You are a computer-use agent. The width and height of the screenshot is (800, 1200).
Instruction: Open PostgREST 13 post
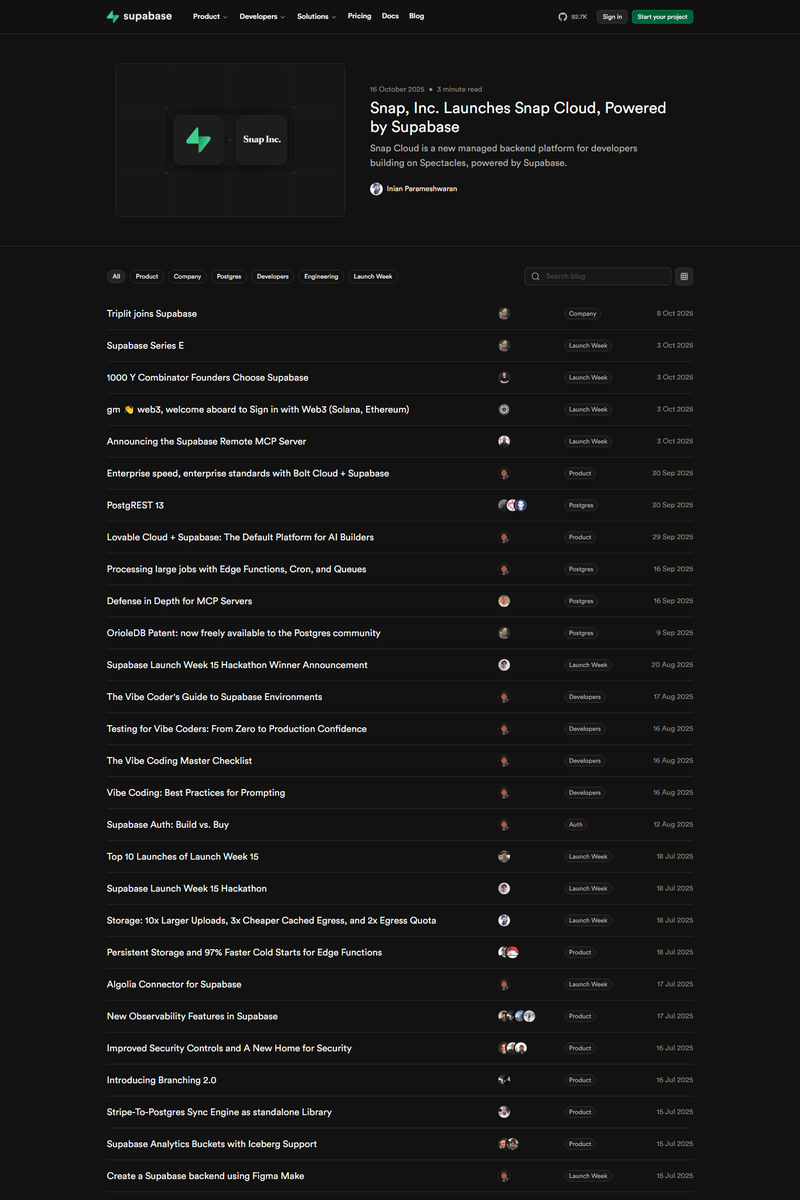coord(135,505)
